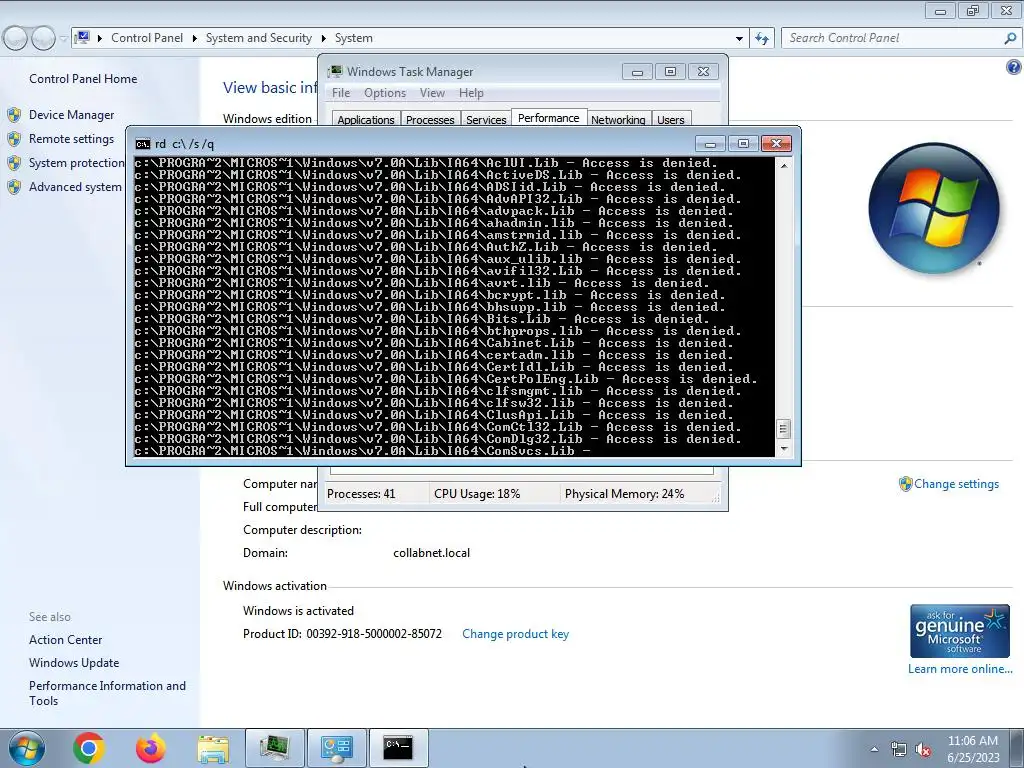Open Windows Explorer from the taskbar

(213, 749)
